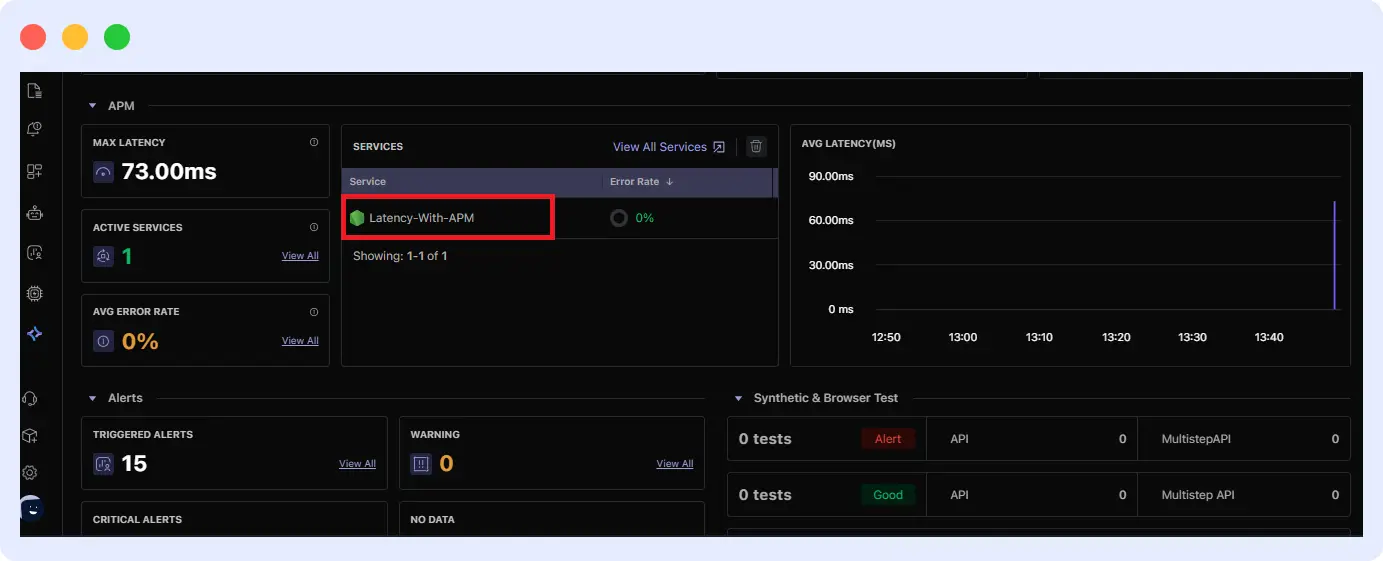Open the dashboard add-widget icon in sidebar

(x=34, y=171)
